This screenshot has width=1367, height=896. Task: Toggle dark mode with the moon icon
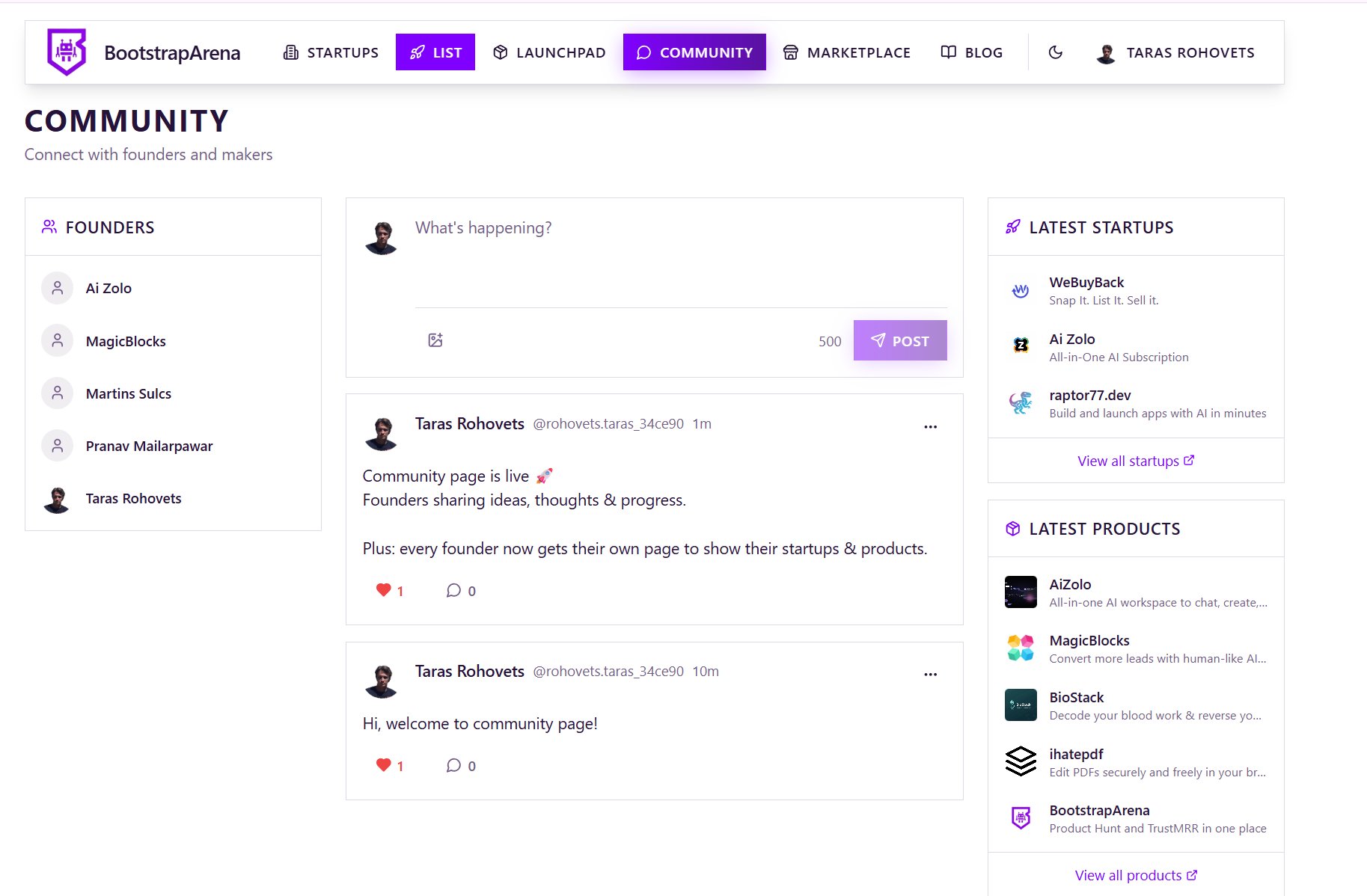click(1056, 52)
